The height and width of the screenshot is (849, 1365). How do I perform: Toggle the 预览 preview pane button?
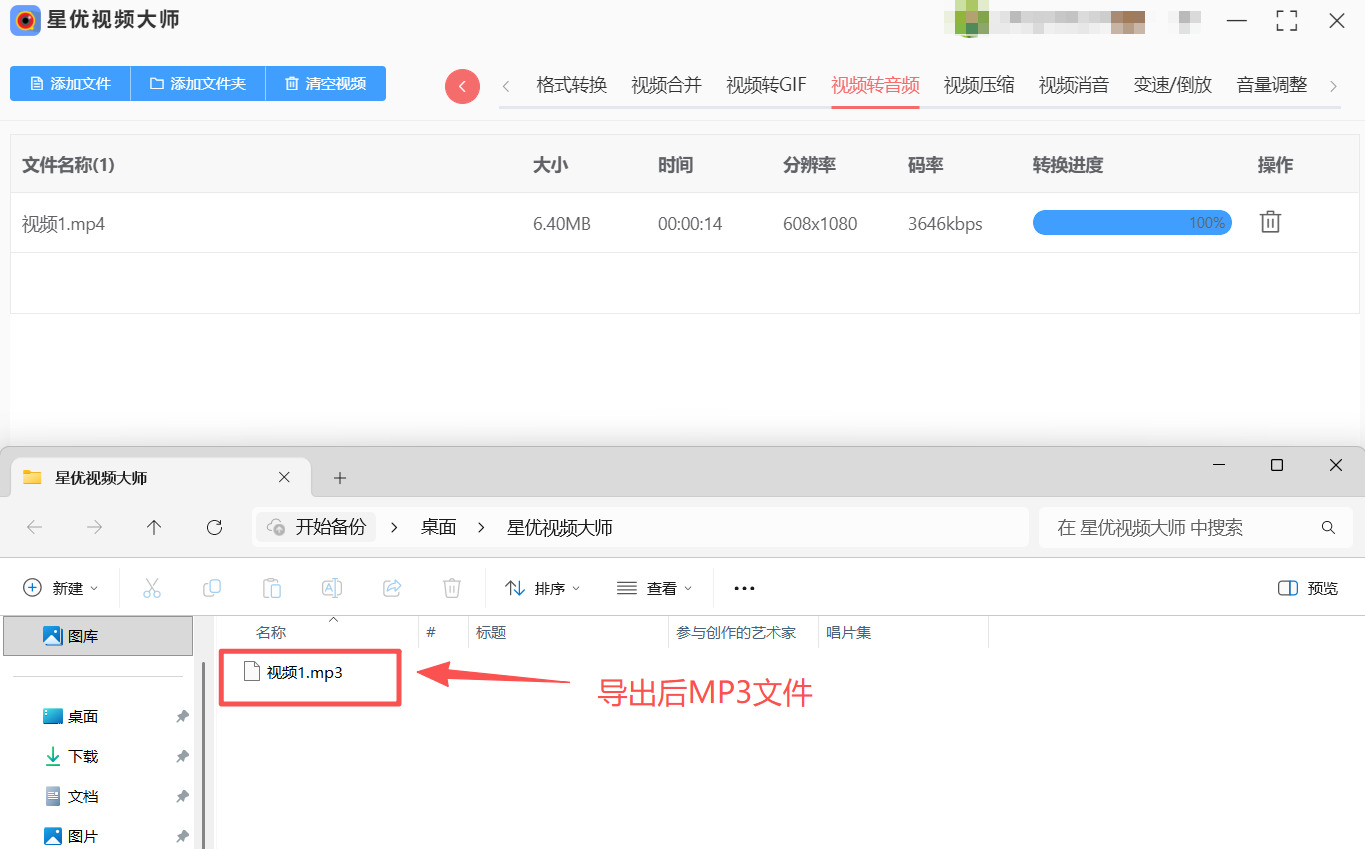1308,588
